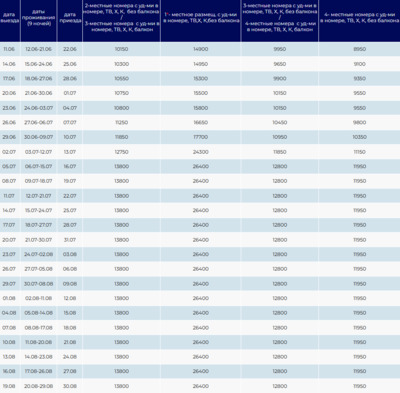Select stay dates 06.07-15.07
The width and height of the screenshot is (400, 393).
pos(39,166)
